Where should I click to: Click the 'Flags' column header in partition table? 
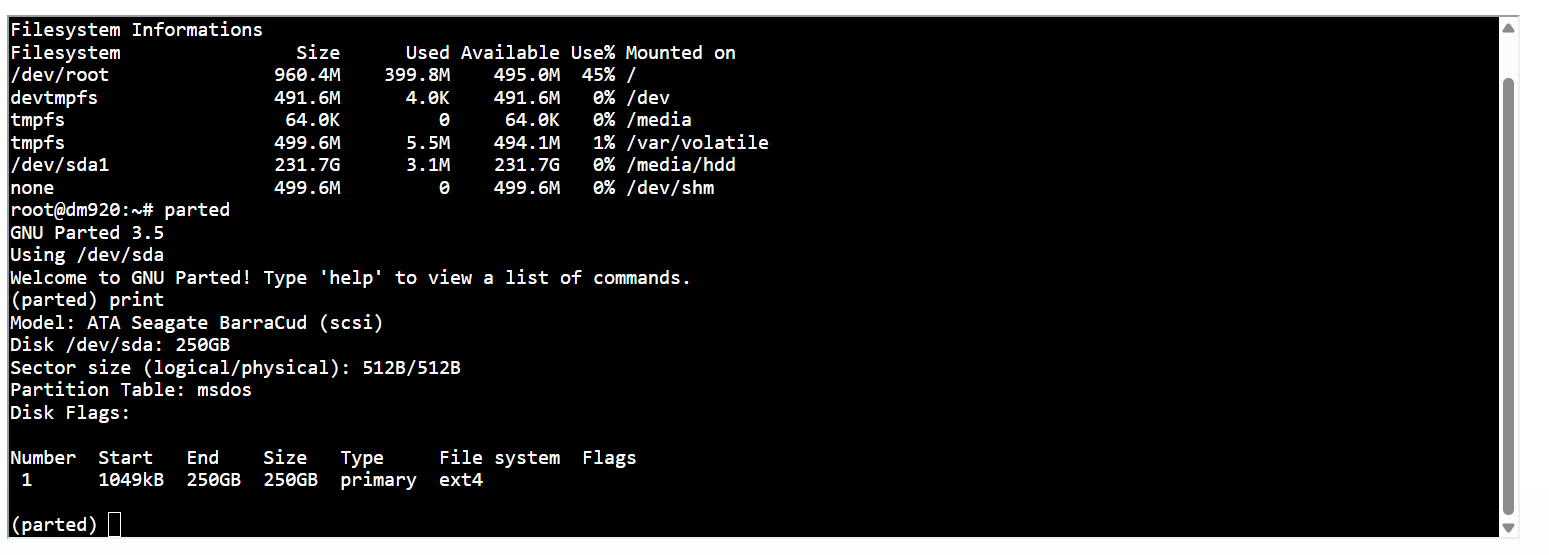pos(610,458)
